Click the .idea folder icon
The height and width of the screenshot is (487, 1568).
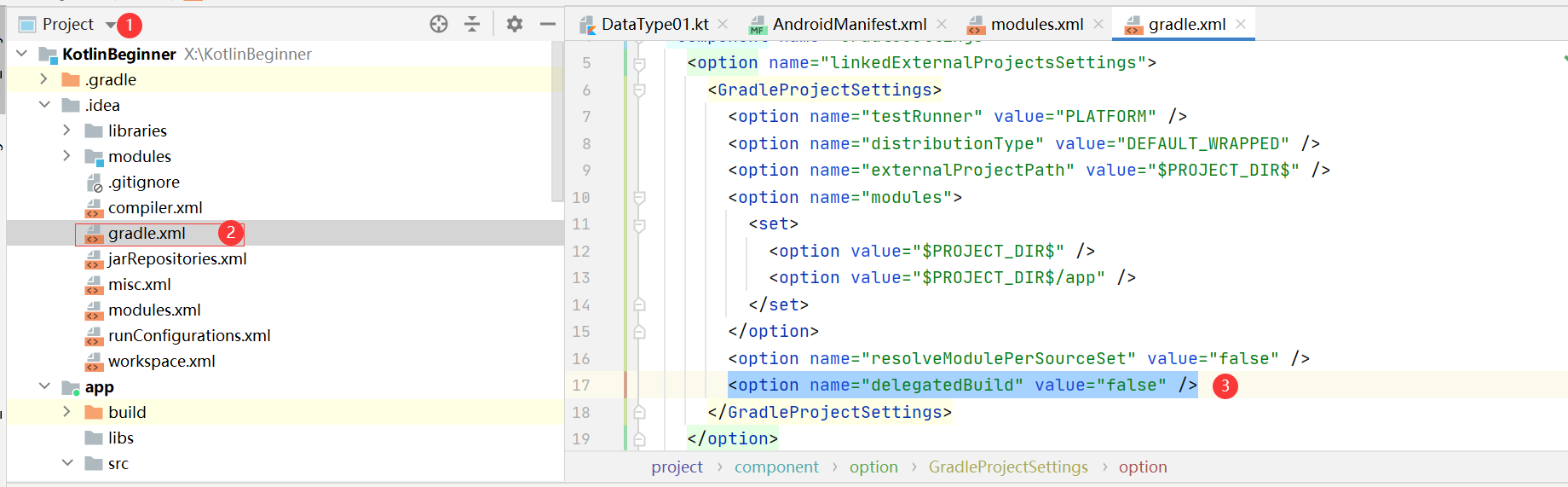[71, 106]
